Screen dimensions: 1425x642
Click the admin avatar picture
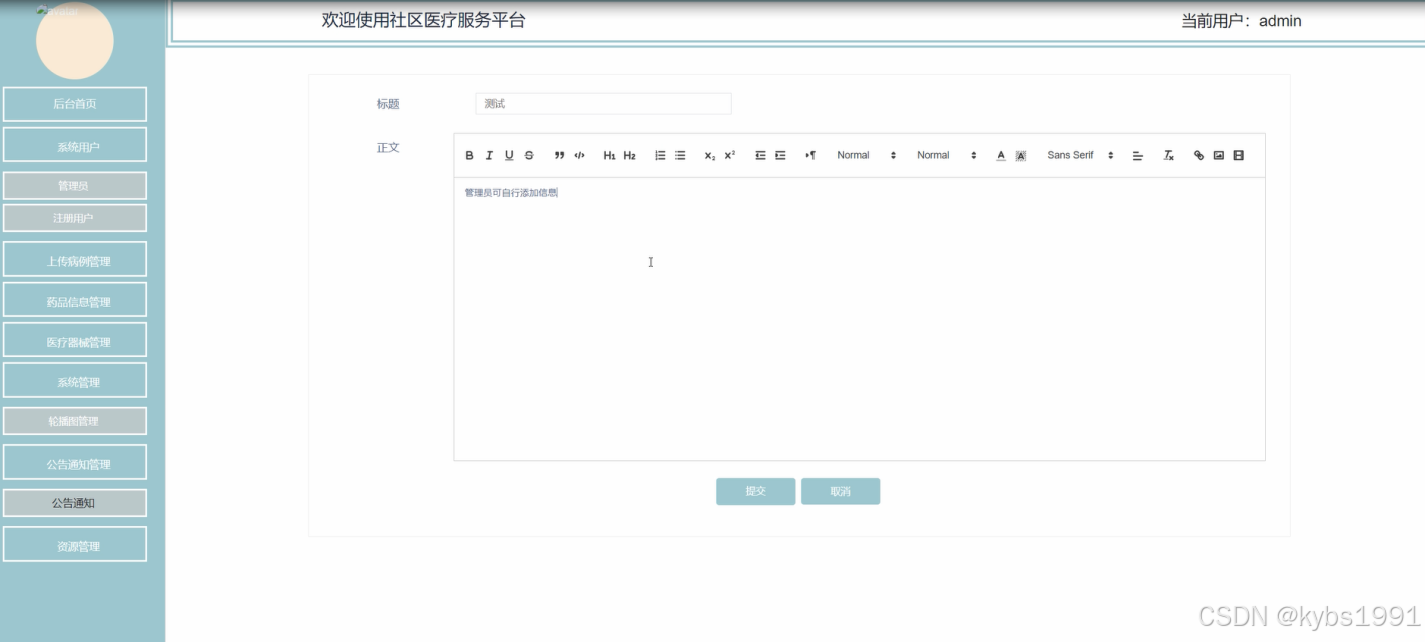pos(75,40)
